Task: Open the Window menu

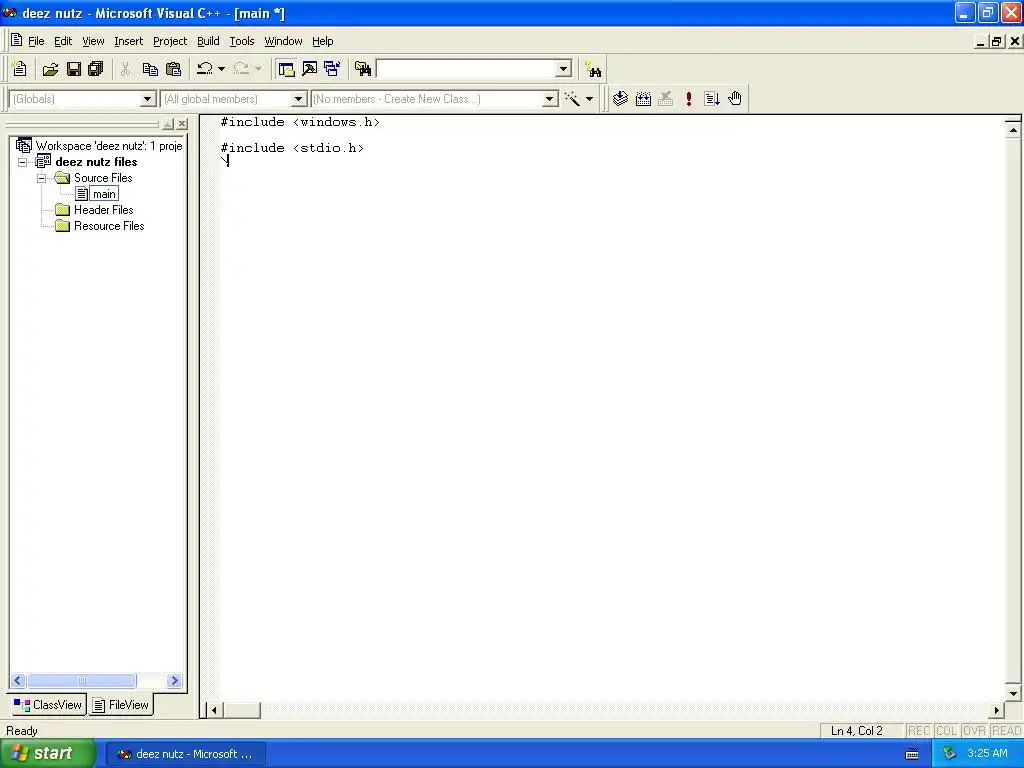Action: click(283, 41)
